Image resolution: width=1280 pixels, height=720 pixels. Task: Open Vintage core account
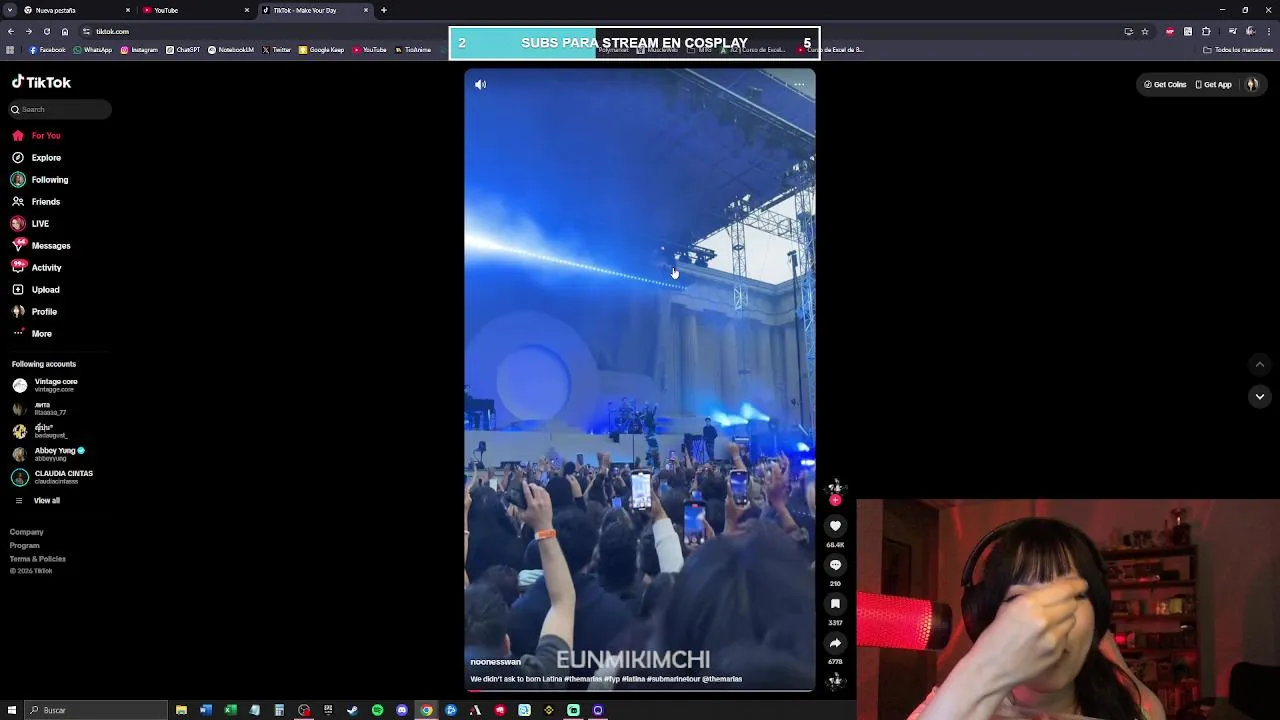45,385
